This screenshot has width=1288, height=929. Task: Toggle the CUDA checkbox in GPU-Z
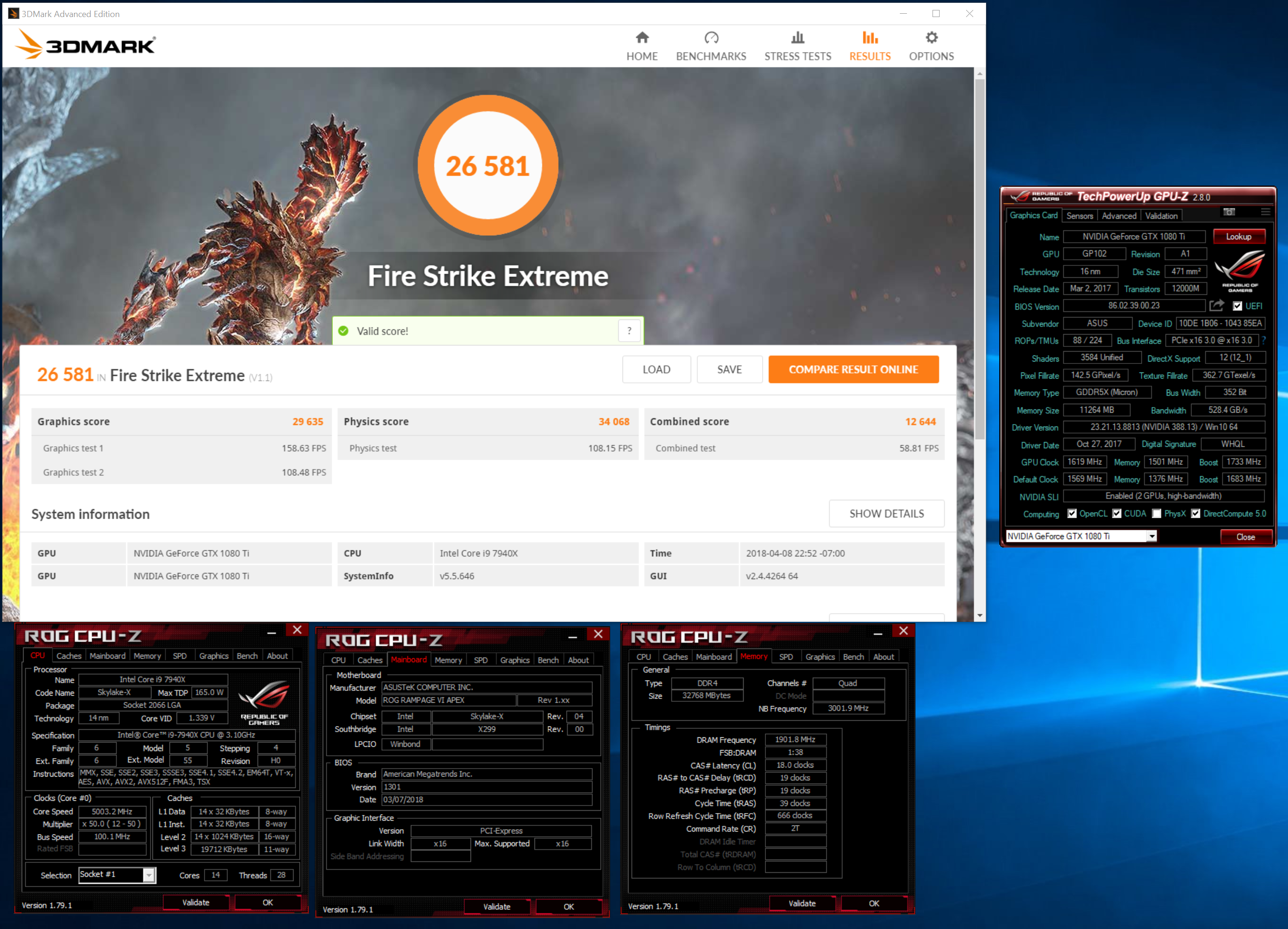coord(1117,513)
